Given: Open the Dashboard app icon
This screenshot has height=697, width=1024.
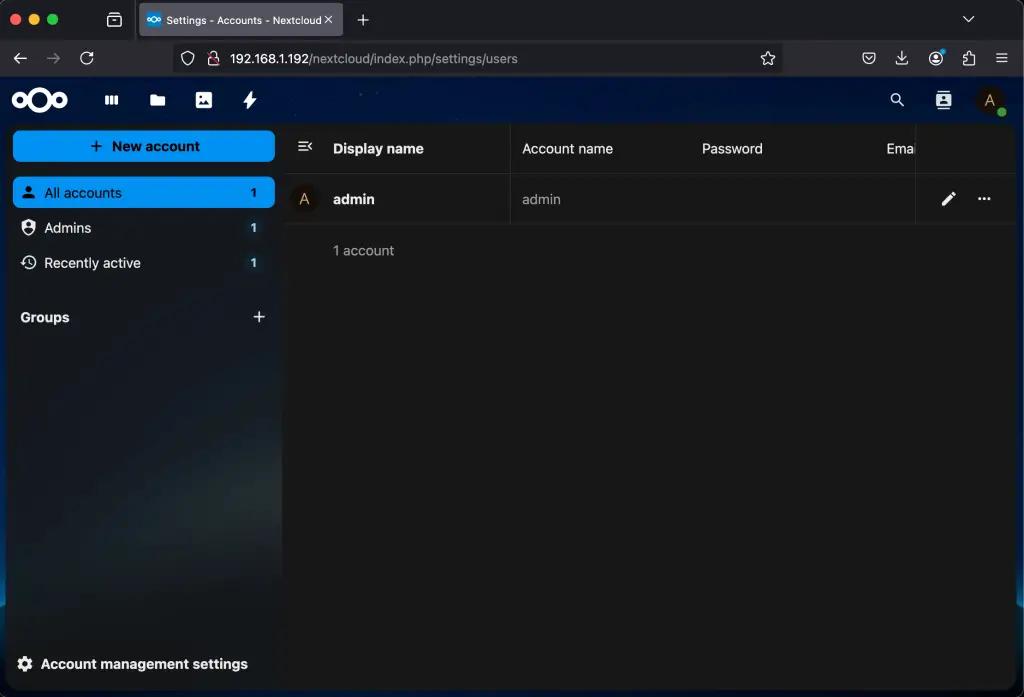Looking at the screenshot, I should point(111,100).
